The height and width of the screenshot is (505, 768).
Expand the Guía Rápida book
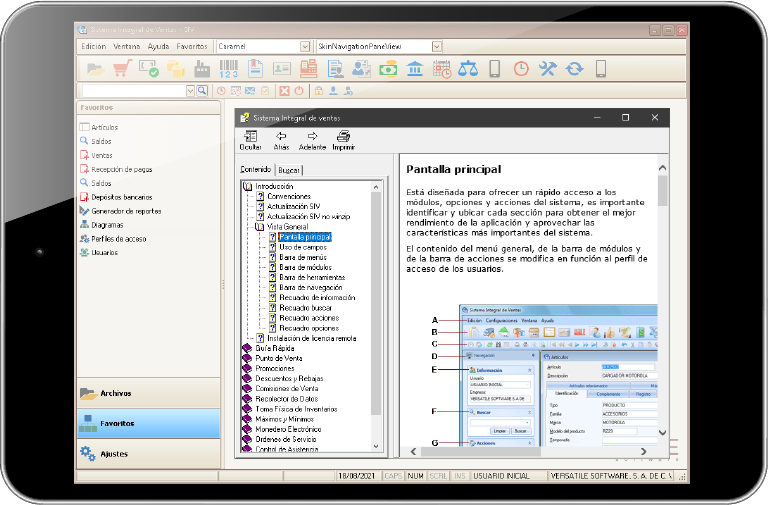[x=247, y=348]
